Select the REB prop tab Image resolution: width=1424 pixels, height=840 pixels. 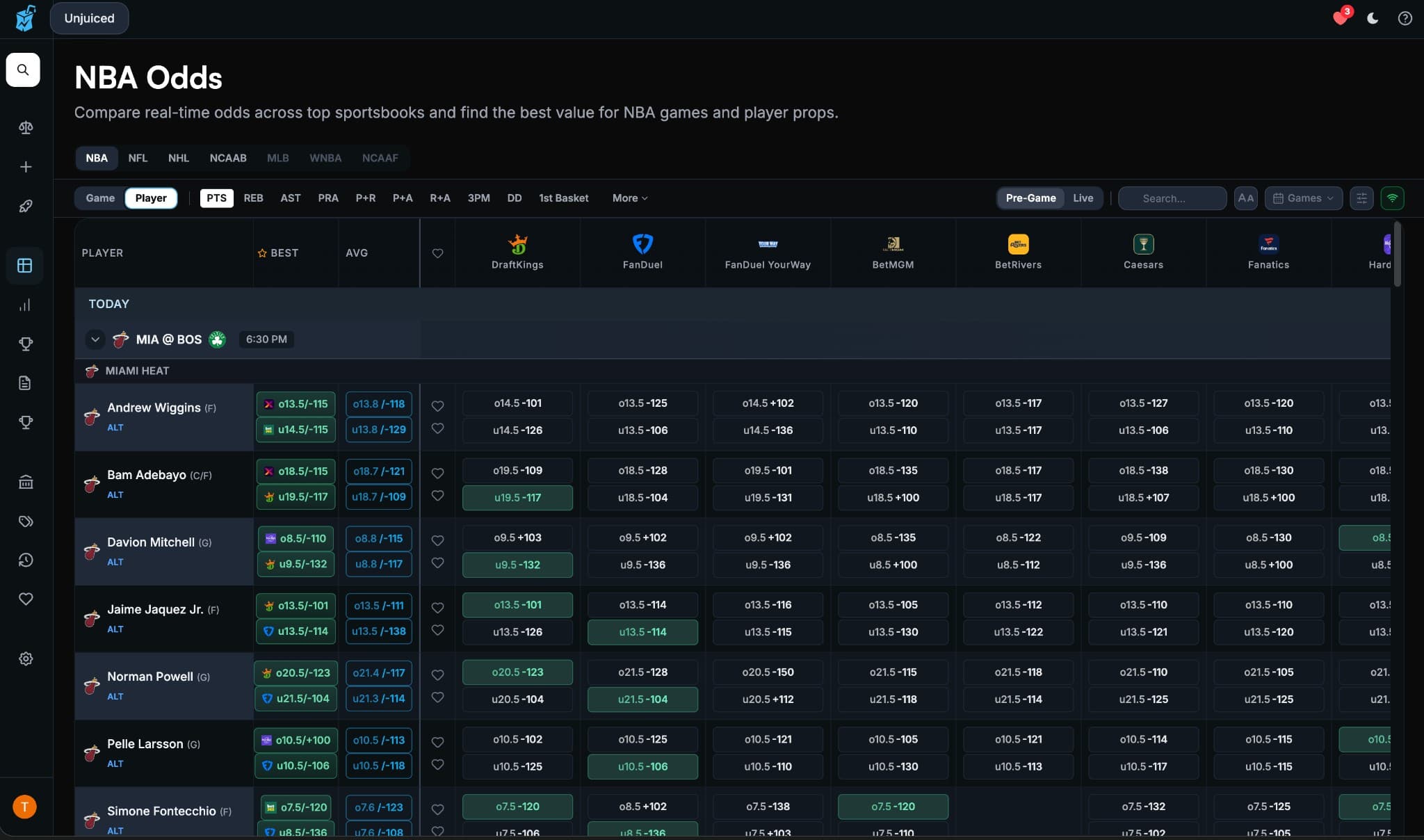[254, 198]
